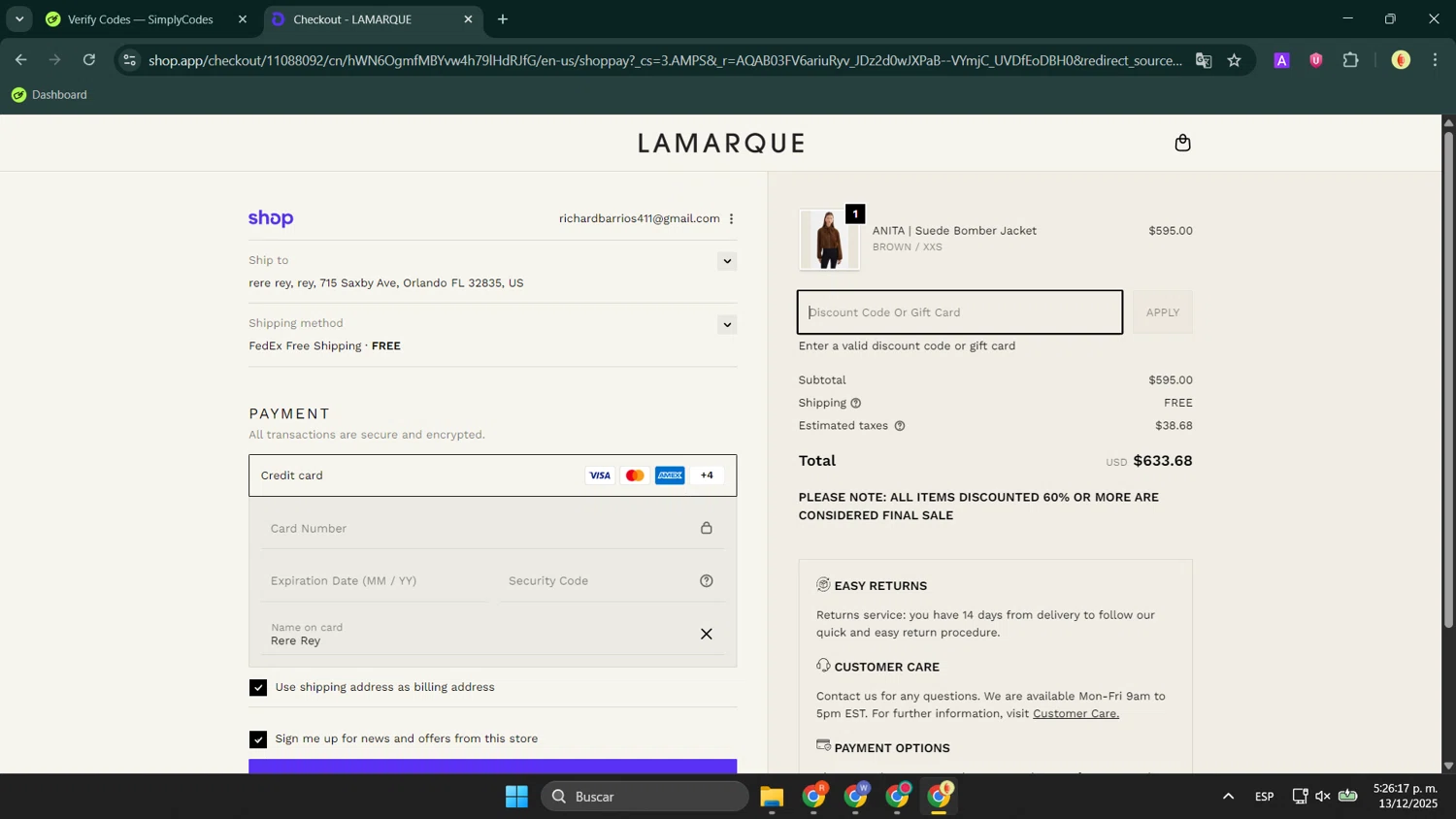1456x819 pixels.
Task: Open the shopping bag cart icon
Action: point(1182,144)
